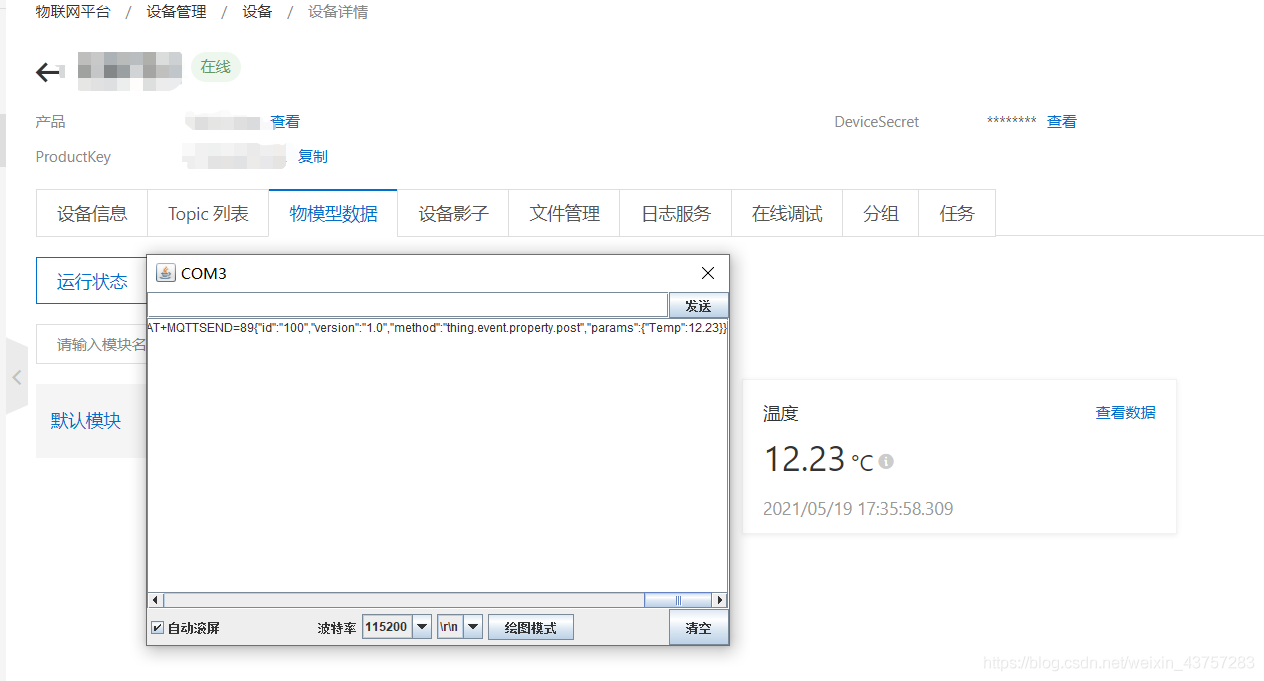Click the 绘图模式 button

(x=530, y=627)
